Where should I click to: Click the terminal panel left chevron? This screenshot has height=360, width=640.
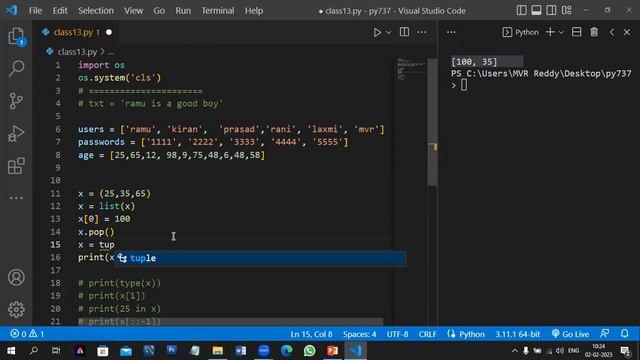point(611,32)
